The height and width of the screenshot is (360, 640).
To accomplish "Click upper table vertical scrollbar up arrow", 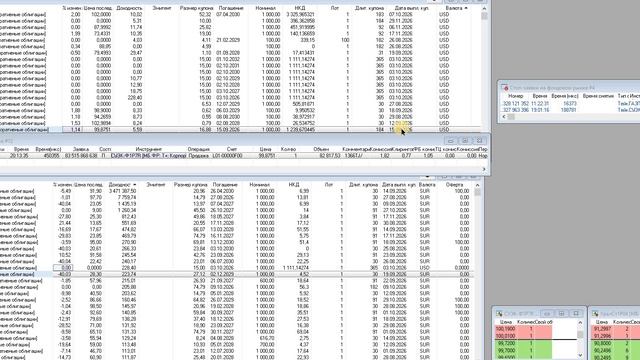I will coord(484,8).
